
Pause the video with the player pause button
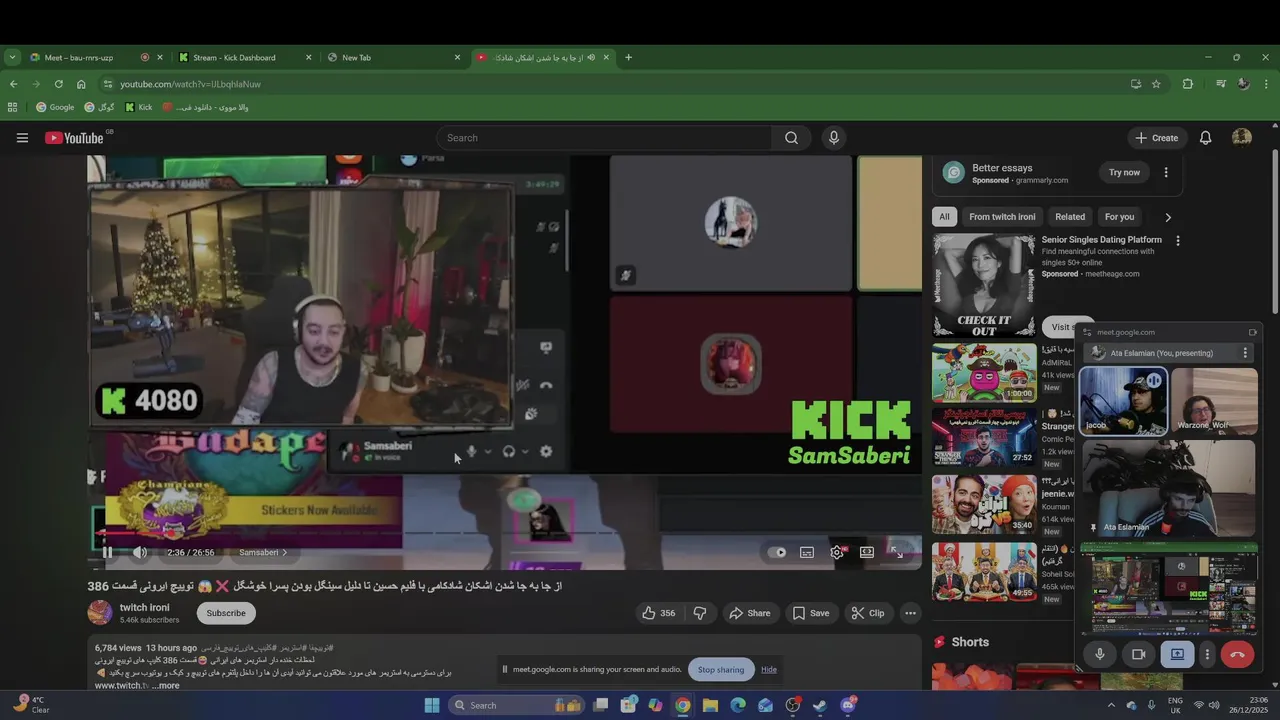click(x=107, y=552)
